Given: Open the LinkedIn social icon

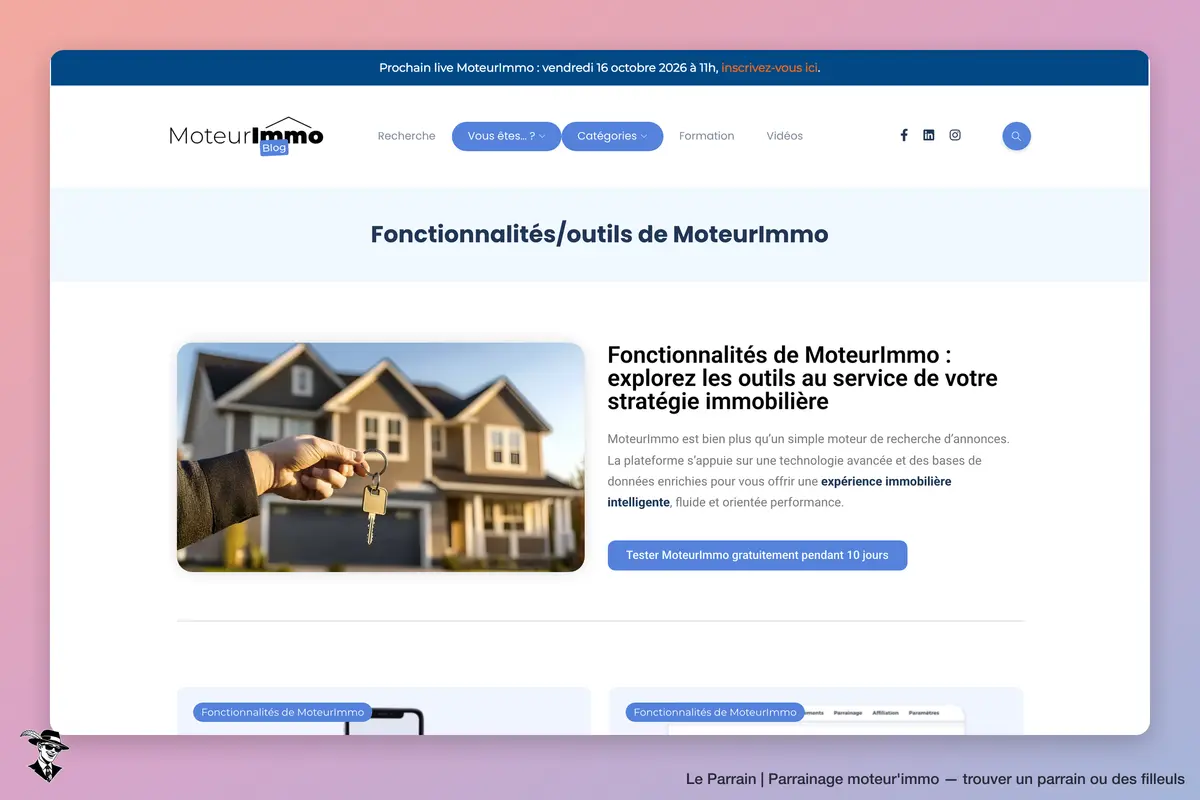Looking at the screenshot, I should click(929, 135).
